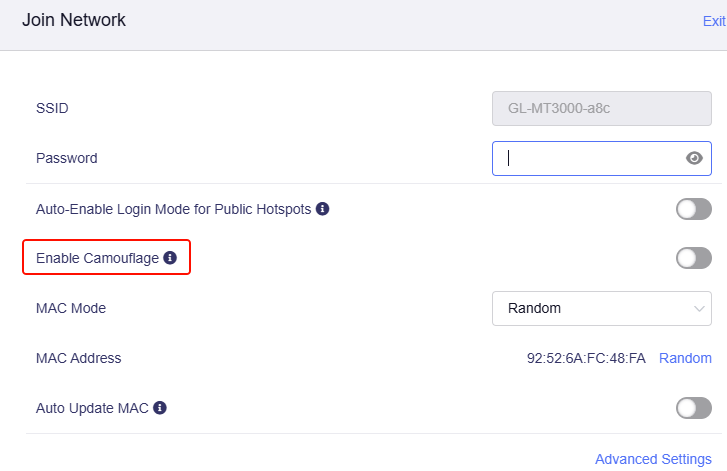Select the Enable Camouflage label text
The height and width of the screenshot is (471, 727).
(97, 258)
